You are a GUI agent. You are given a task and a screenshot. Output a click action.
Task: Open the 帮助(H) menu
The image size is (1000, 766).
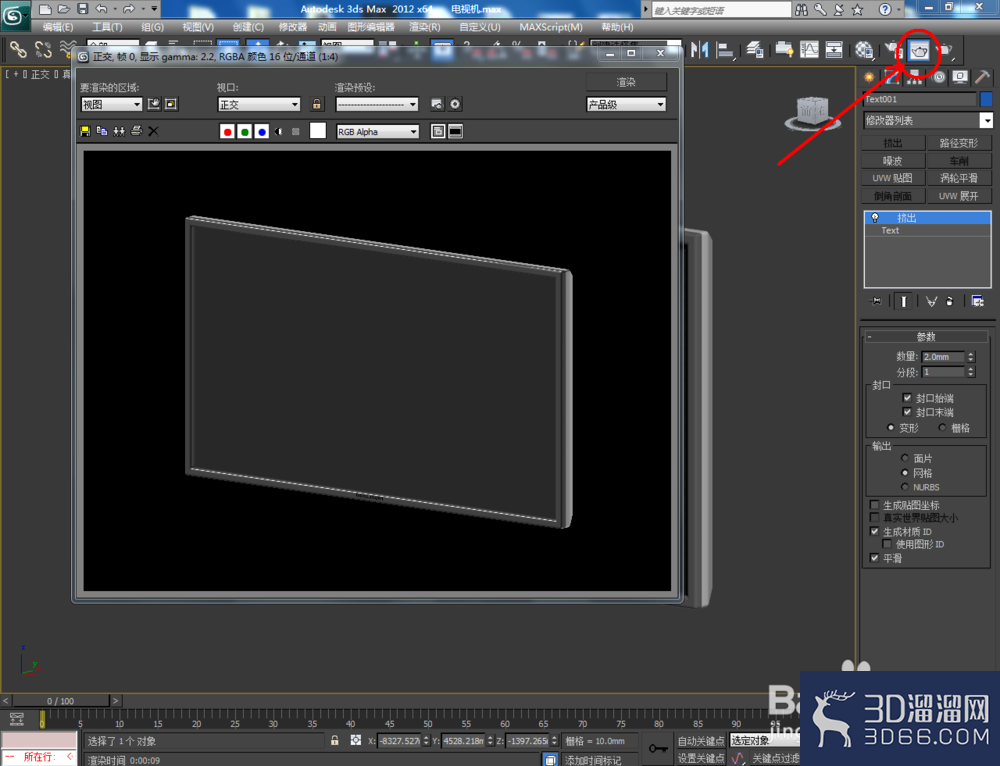617,27
